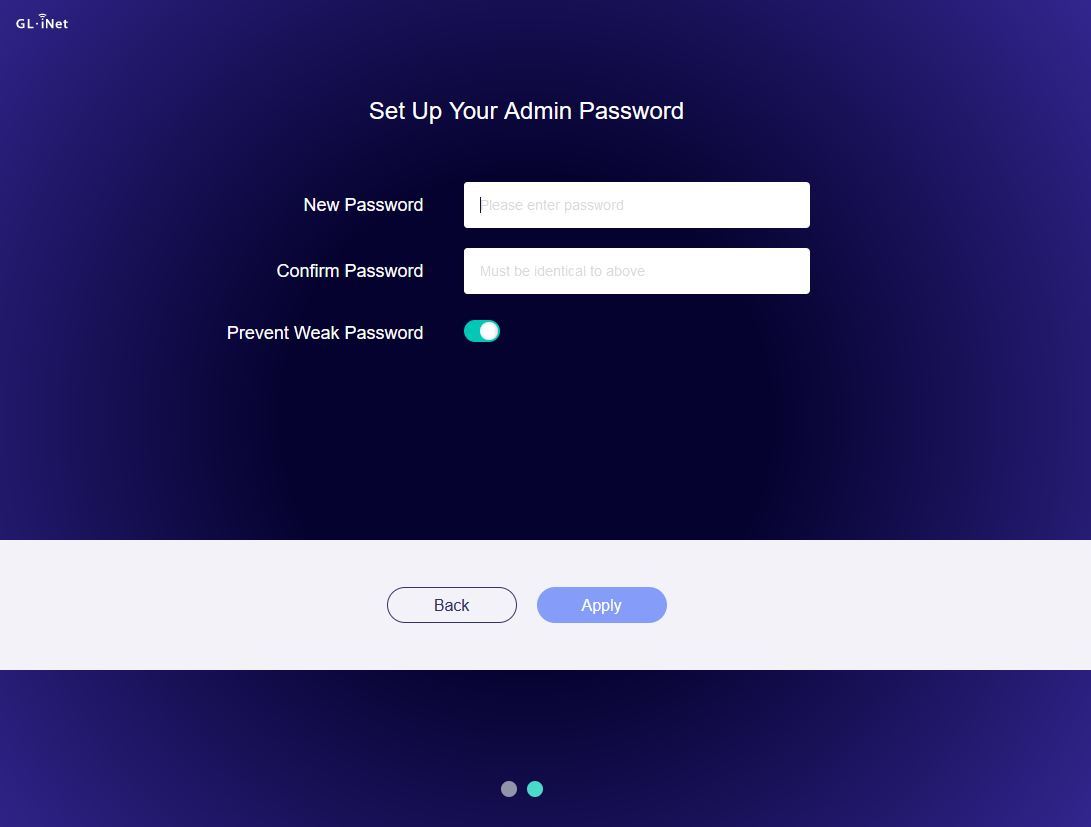Submit the password with Apply
This screenshot has width=1091, height=827.
click(602, 605)
